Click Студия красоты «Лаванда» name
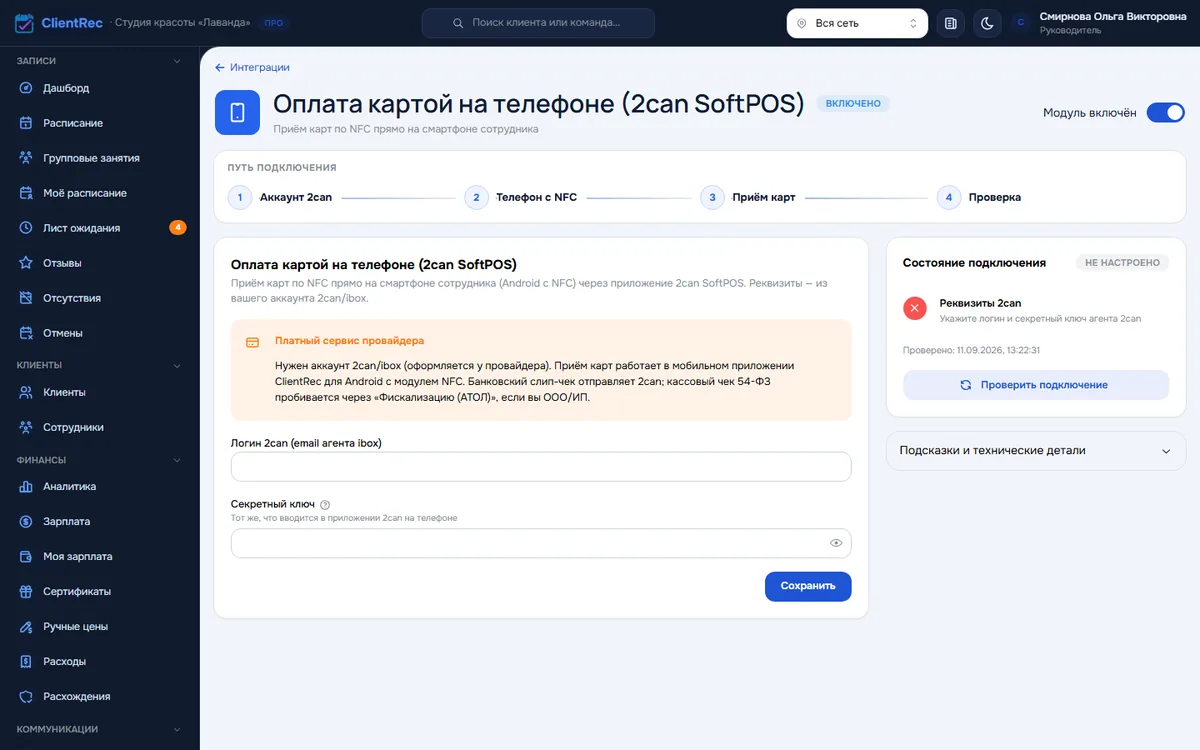The image size is (1200, 750). pyautogui.click(x=181, y=23)
